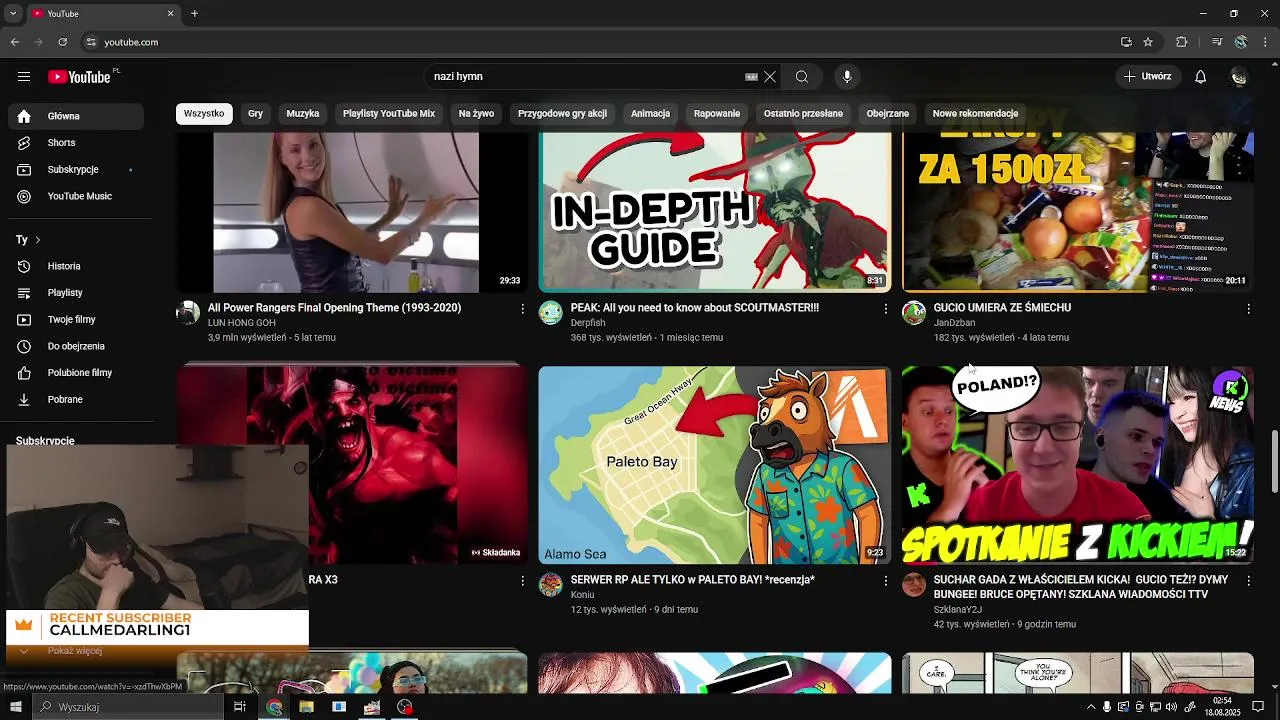Viewport: 1280px width, 720px height.
Task: Open the Chrome media controls icon
Action: 1217,42
